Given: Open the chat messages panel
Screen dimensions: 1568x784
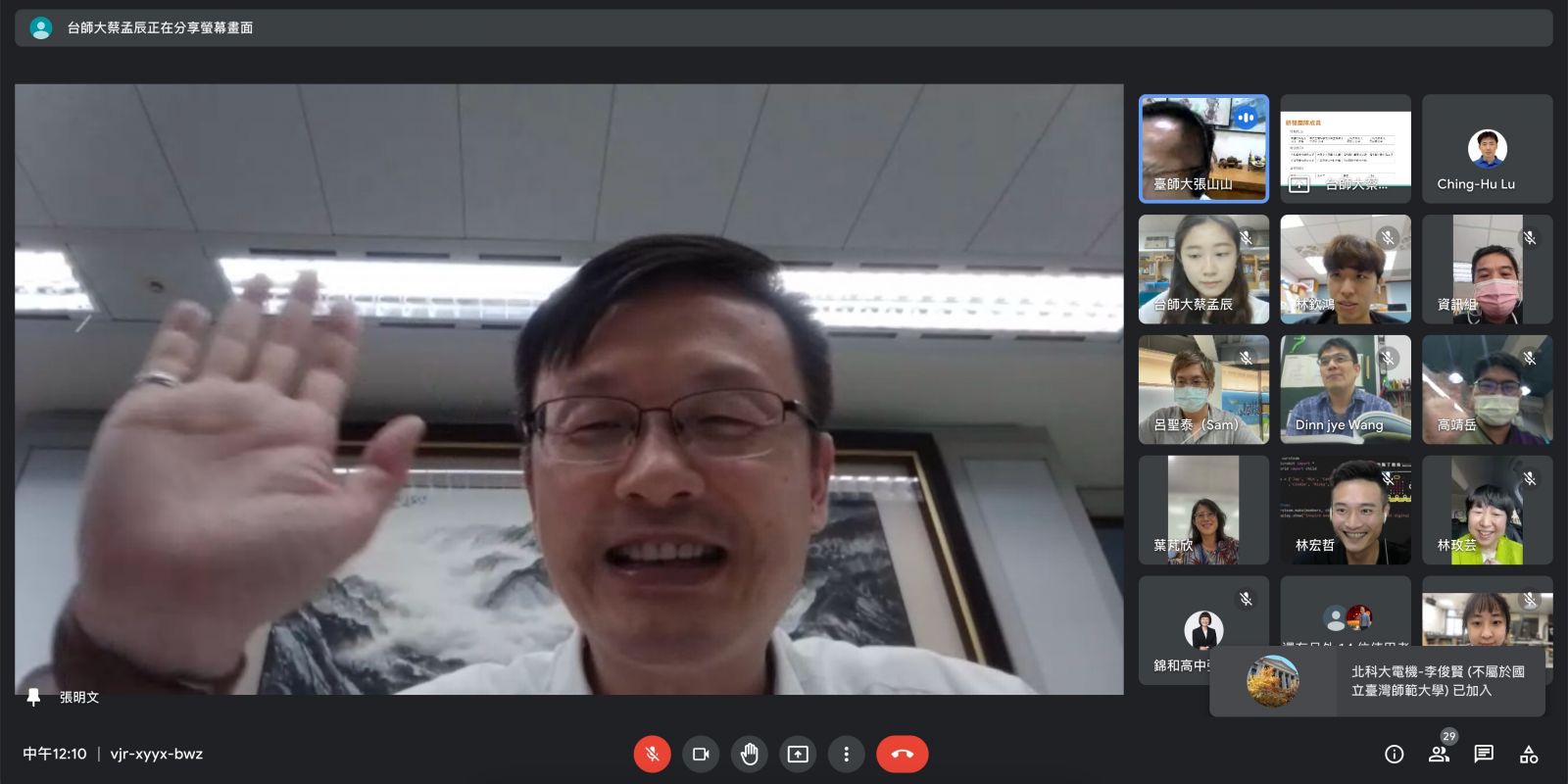Looking at the screenshot, I should 1484,754.
